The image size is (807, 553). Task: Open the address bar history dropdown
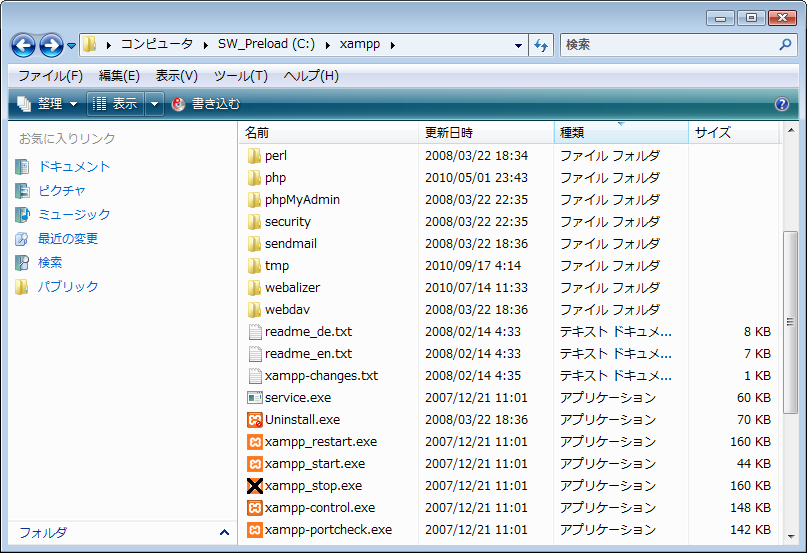[x=518, y=45]
